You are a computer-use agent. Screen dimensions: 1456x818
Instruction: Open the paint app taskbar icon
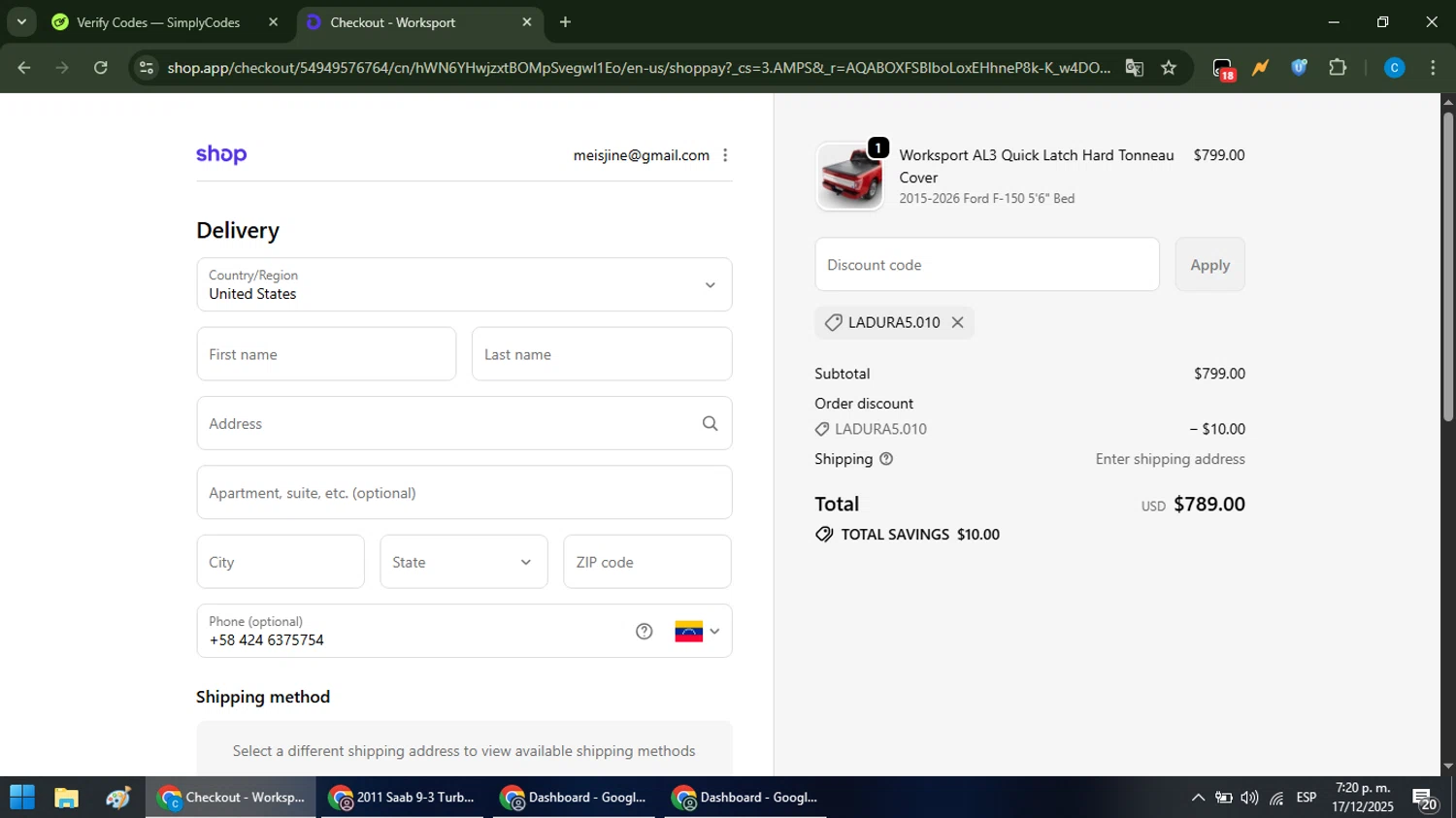click(118, 798)
